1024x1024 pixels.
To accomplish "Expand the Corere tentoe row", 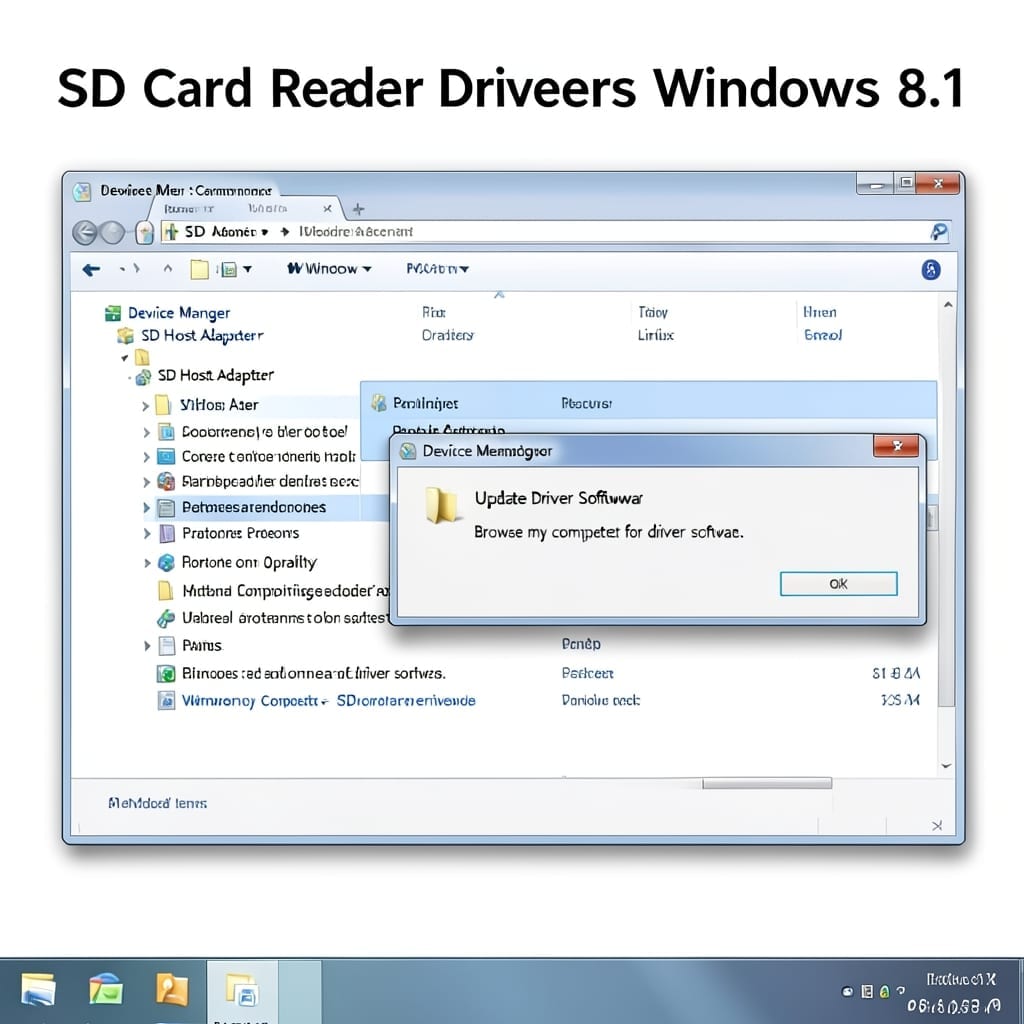I will click(146, 457).
